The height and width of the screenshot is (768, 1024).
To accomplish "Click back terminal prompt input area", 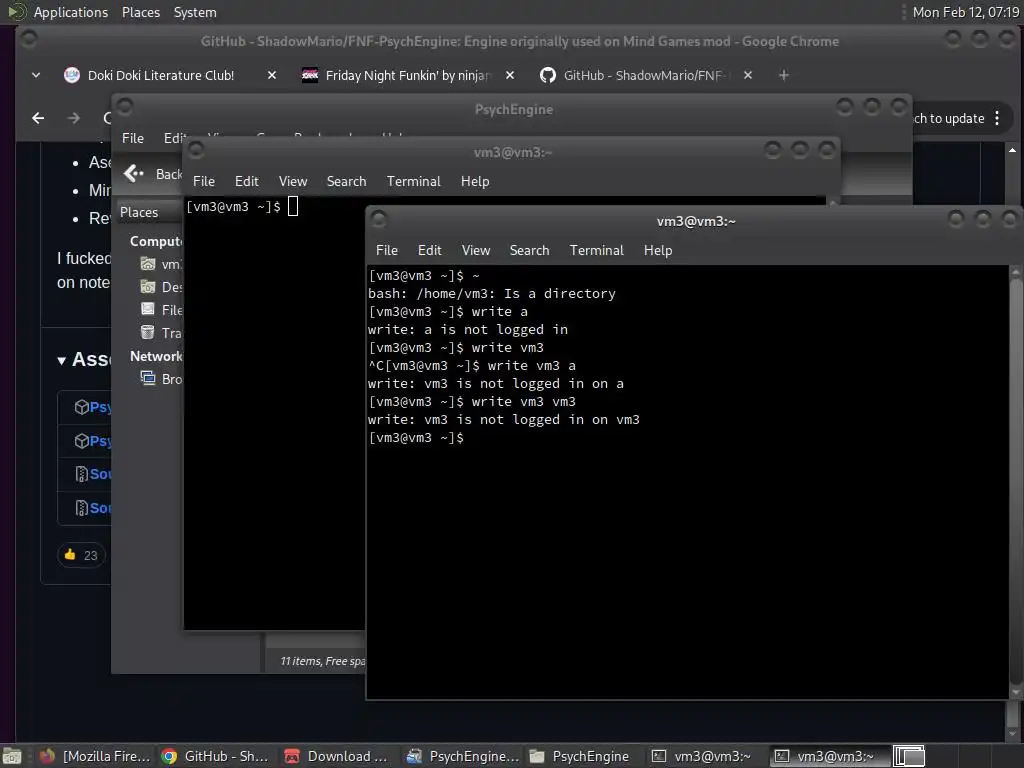I will click(x=292, y=207).
